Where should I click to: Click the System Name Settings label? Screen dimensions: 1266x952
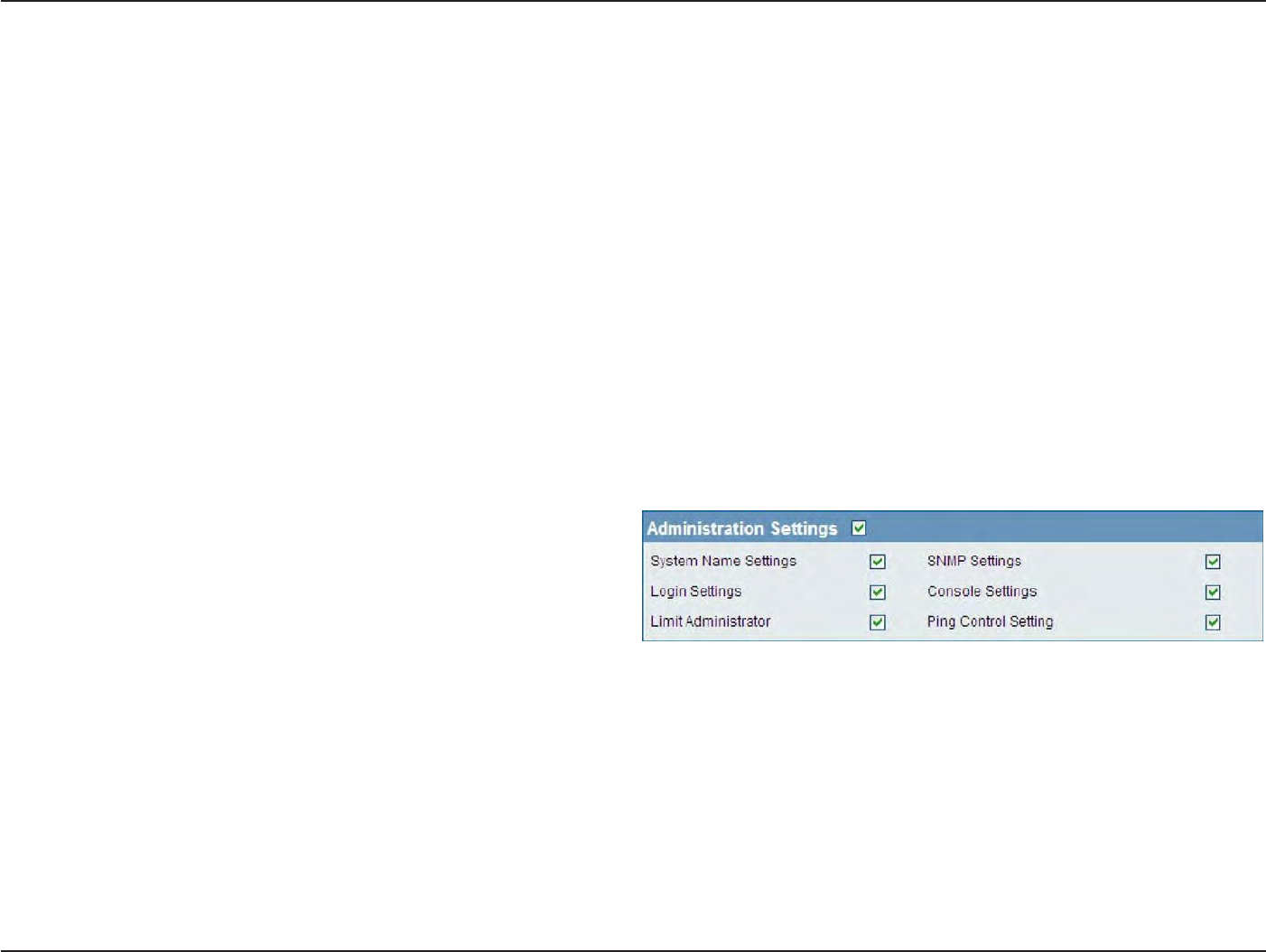723,561
